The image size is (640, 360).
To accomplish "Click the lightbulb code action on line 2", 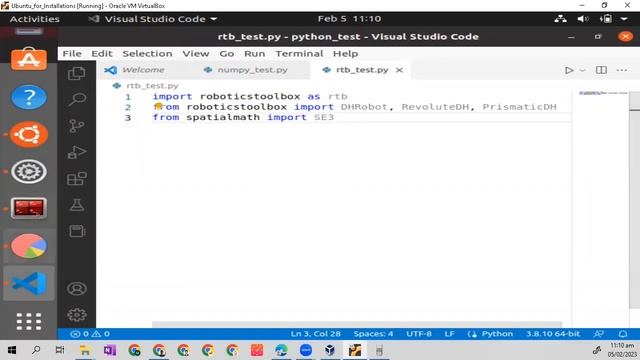I will pyautogui.click(x=158, y=106).
